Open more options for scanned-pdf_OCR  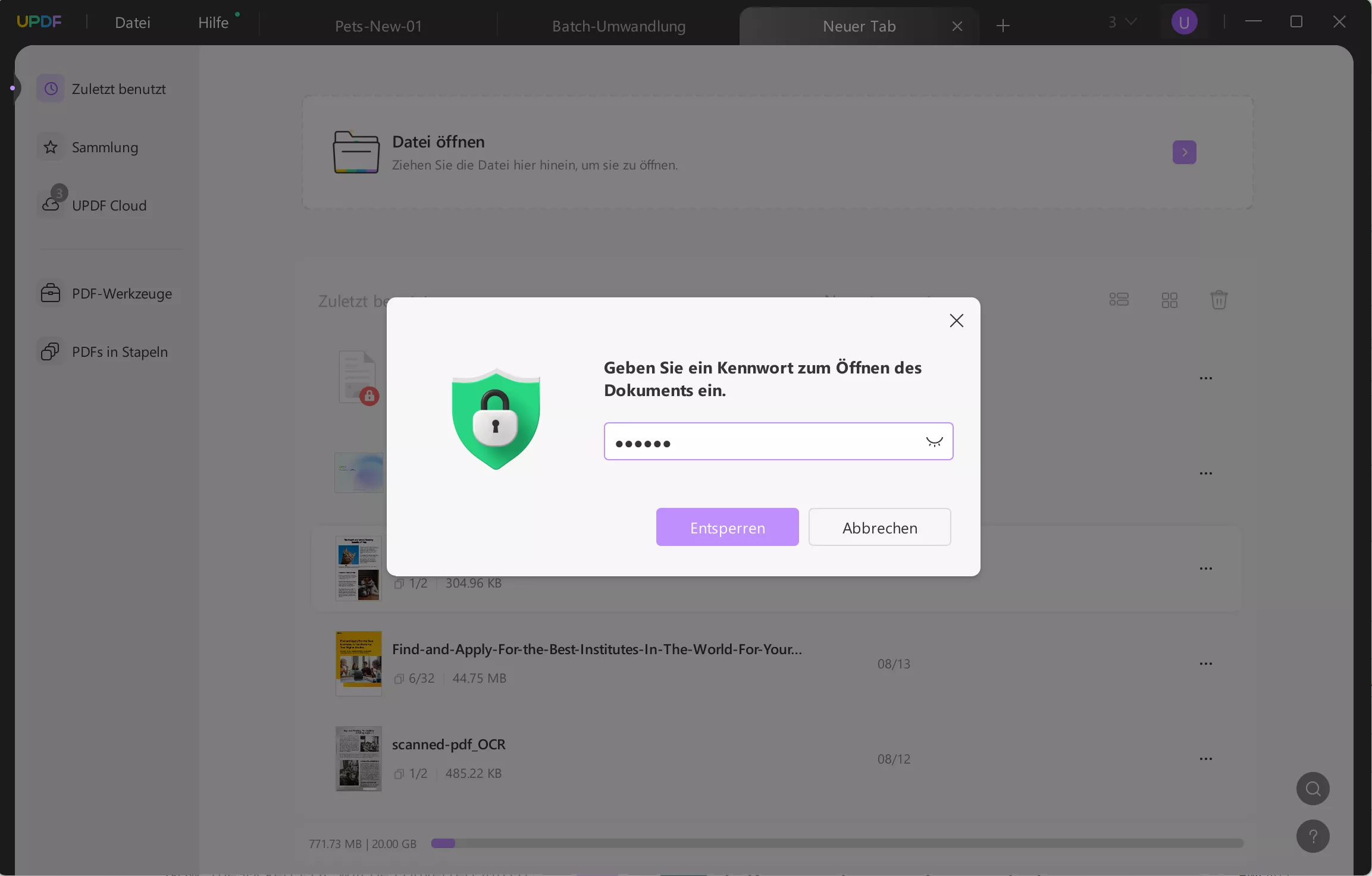click(x=1205, y=759)
